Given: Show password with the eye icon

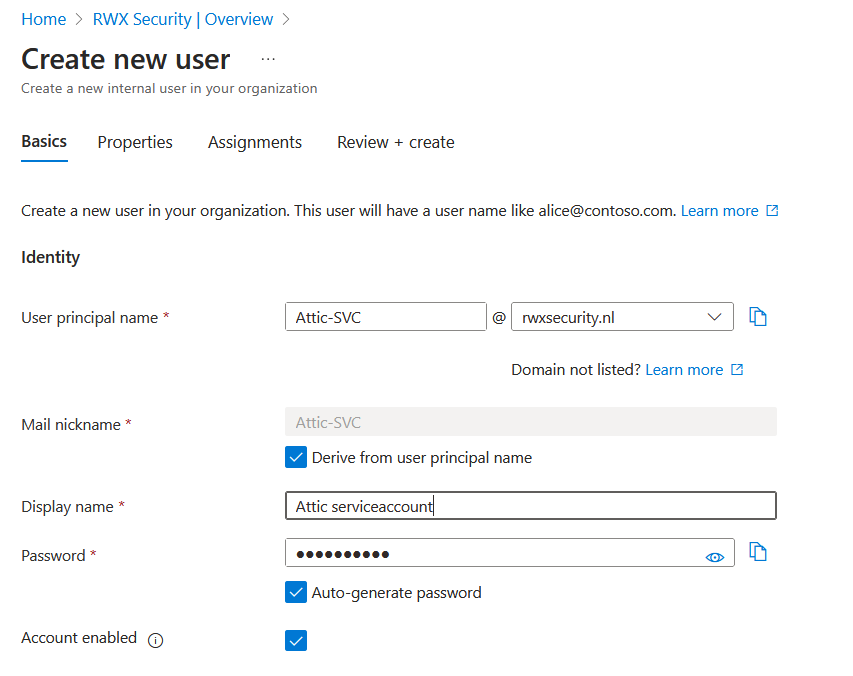Looking at the screenshot, I should 714,557.
